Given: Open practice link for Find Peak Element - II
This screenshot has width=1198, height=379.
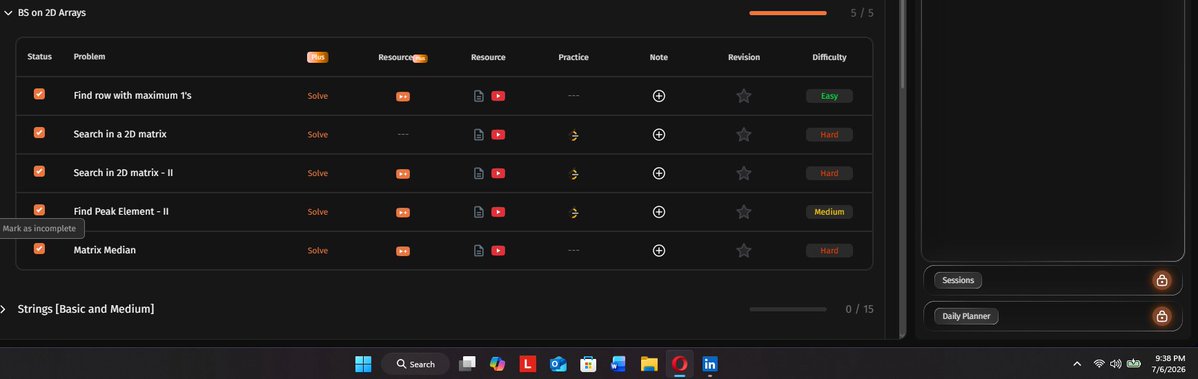Looking at the screenshot, I should click(574, 212).
